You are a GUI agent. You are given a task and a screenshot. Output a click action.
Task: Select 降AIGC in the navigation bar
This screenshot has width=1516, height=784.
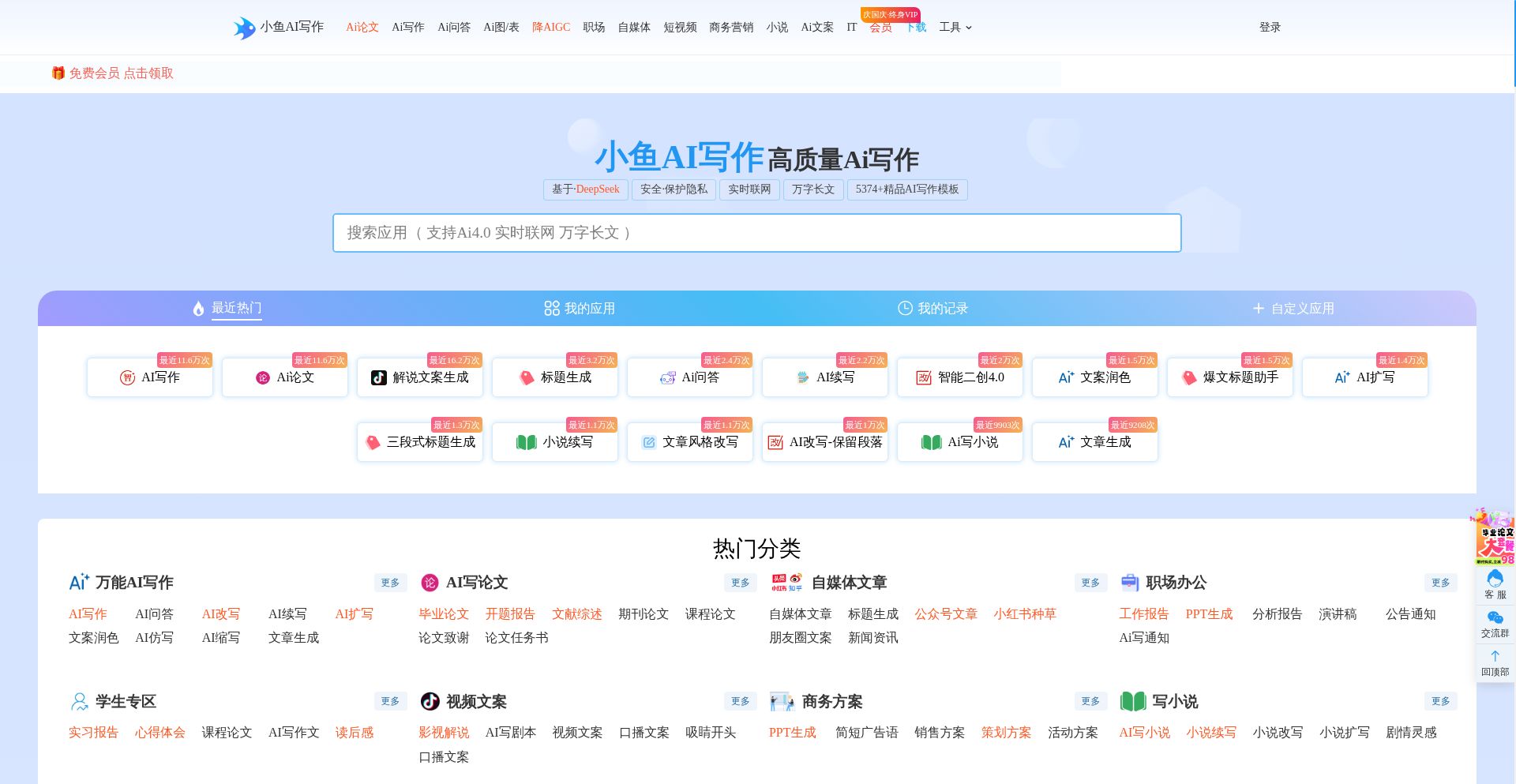550,26
